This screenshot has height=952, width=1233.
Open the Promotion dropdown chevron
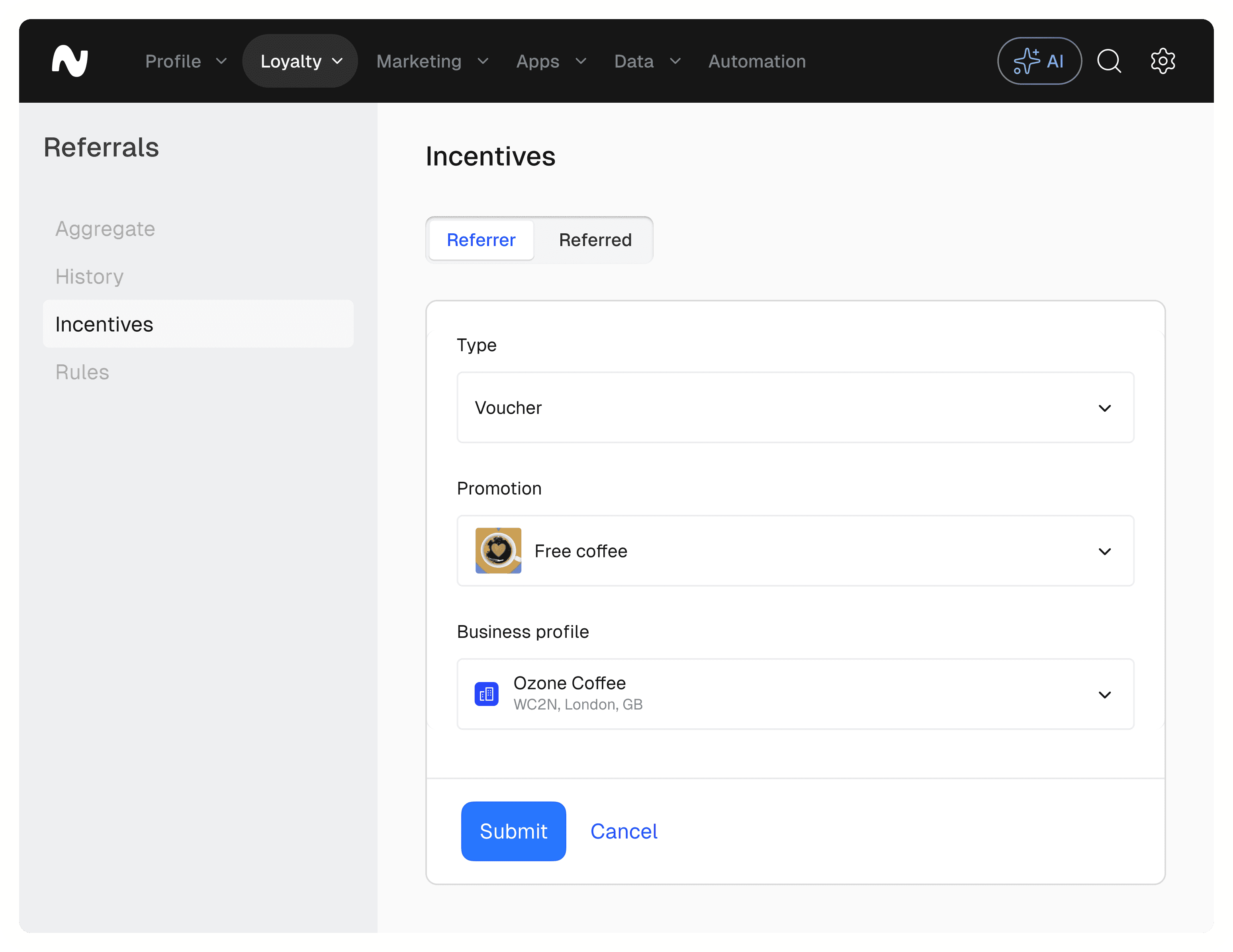click(x=1104, y=551)
